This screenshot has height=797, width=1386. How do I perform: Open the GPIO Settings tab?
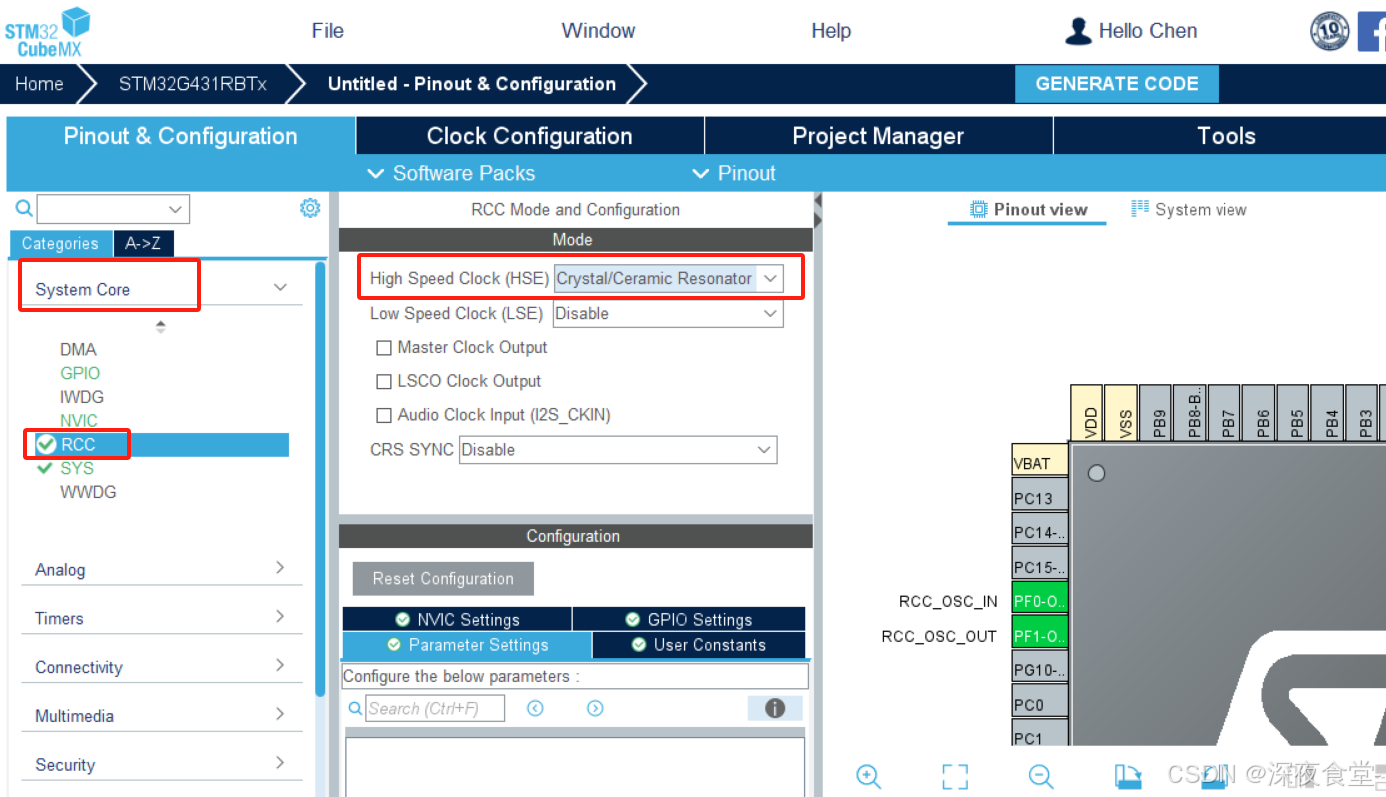click(689, 619)
